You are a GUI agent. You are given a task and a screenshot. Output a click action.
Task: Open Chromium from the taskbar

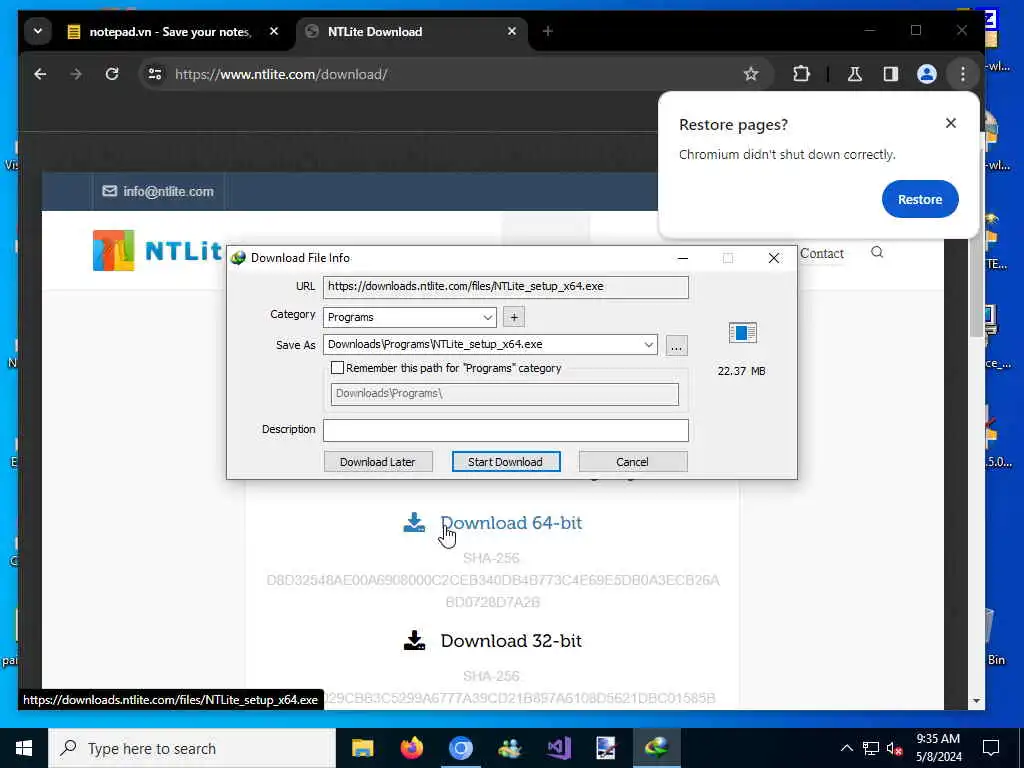460,748
